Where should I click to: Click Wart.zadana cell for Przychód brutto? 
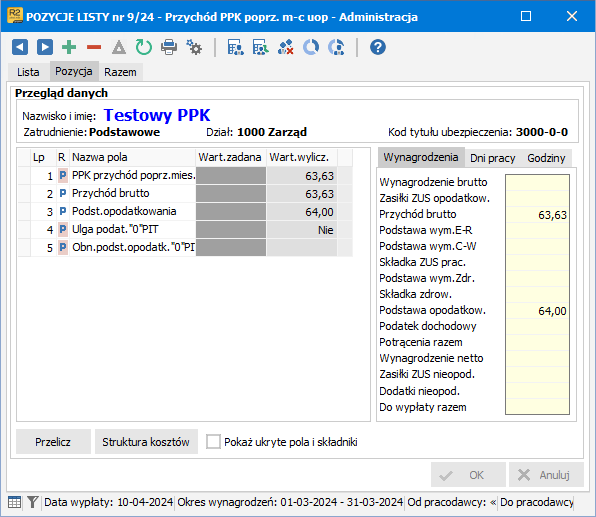[x=231, y=193]
